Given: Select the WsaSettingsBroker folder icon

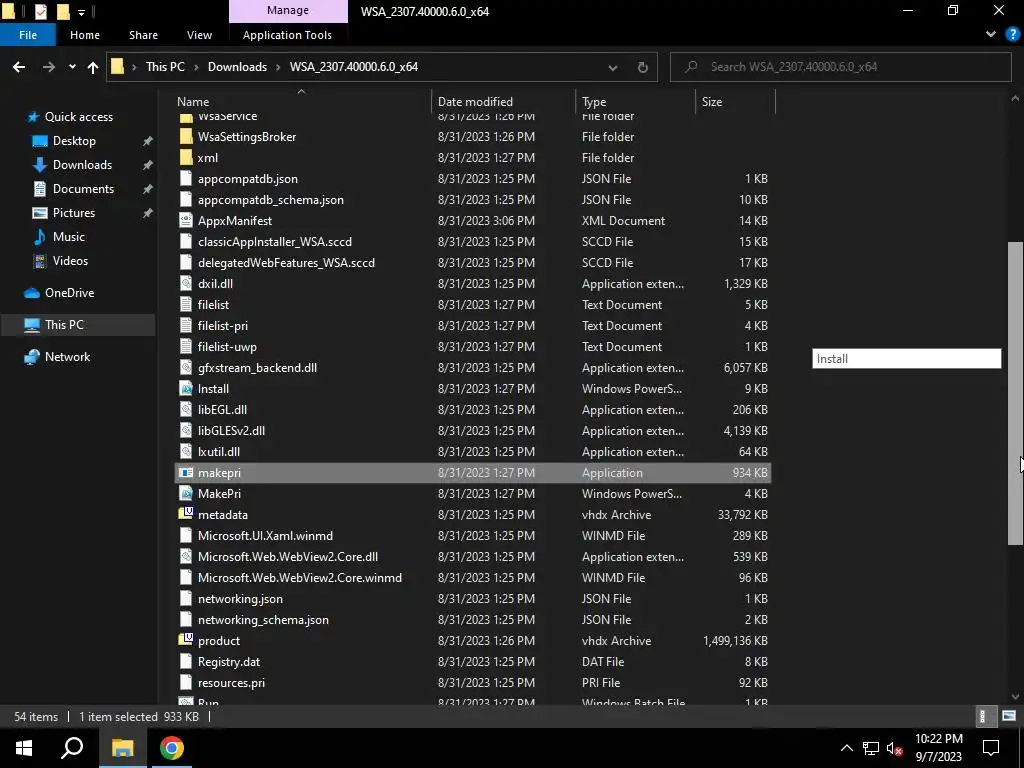Looking at the screenshot, I should (186, 136).
